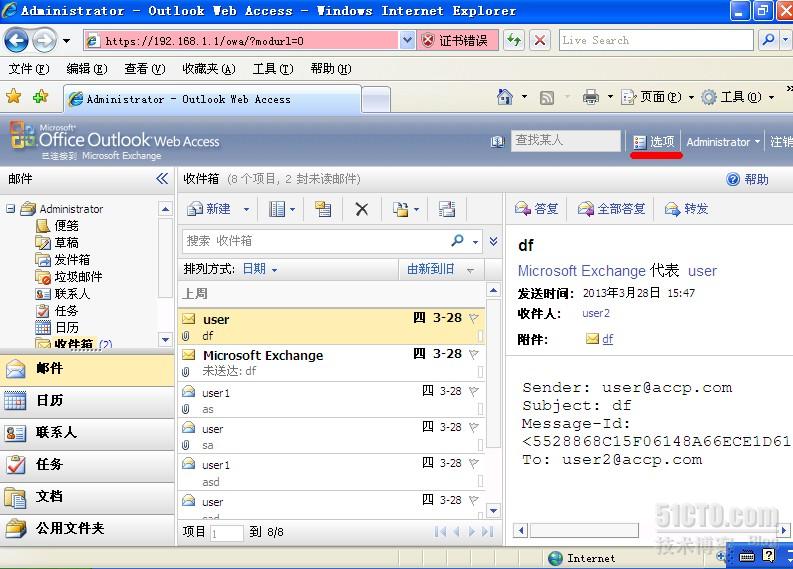Switch to 任务 in navigation pane
The image size is (793, 569).
click(x=87, y=464)
